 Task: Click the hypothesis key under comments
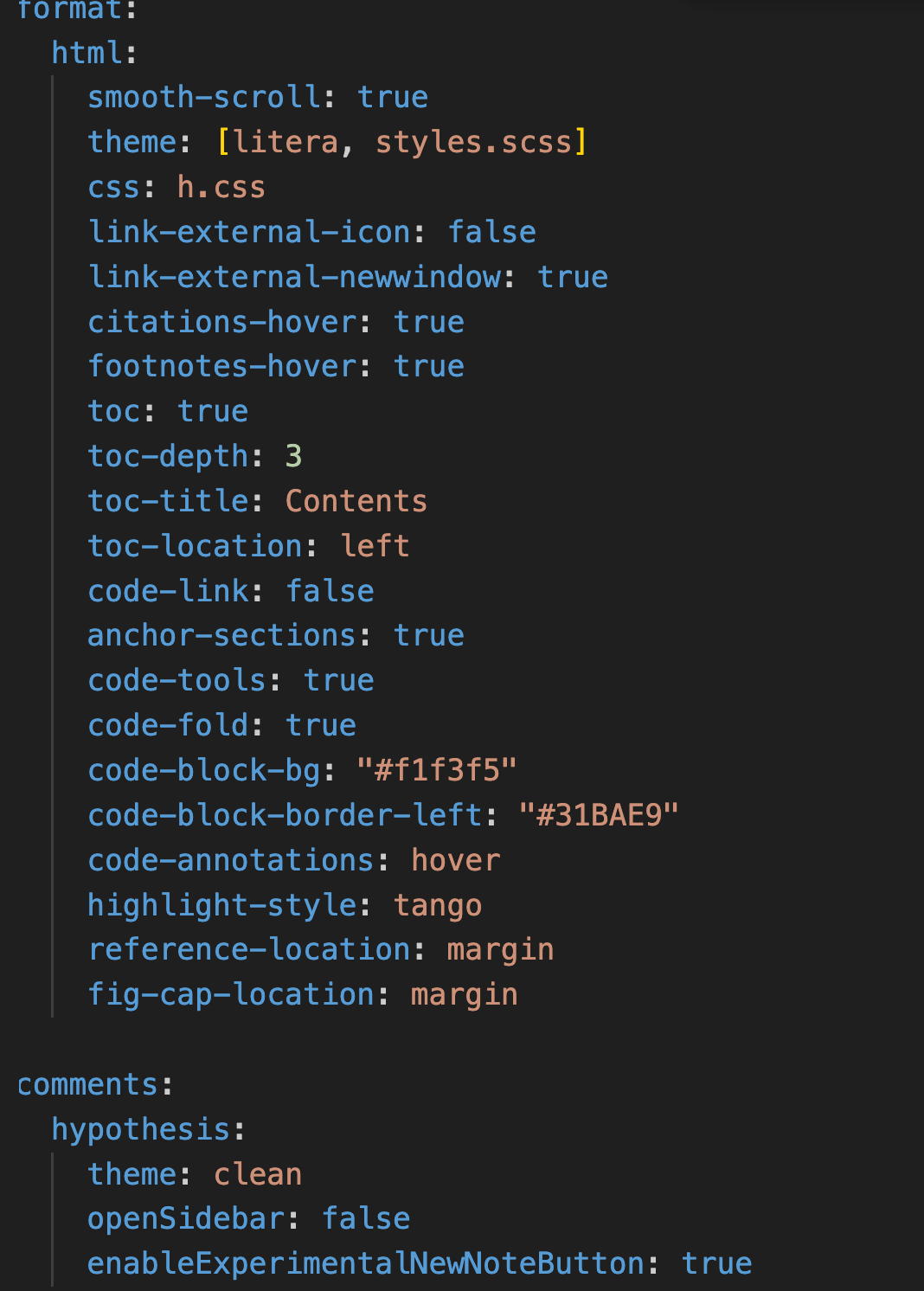coord(141,1129)
